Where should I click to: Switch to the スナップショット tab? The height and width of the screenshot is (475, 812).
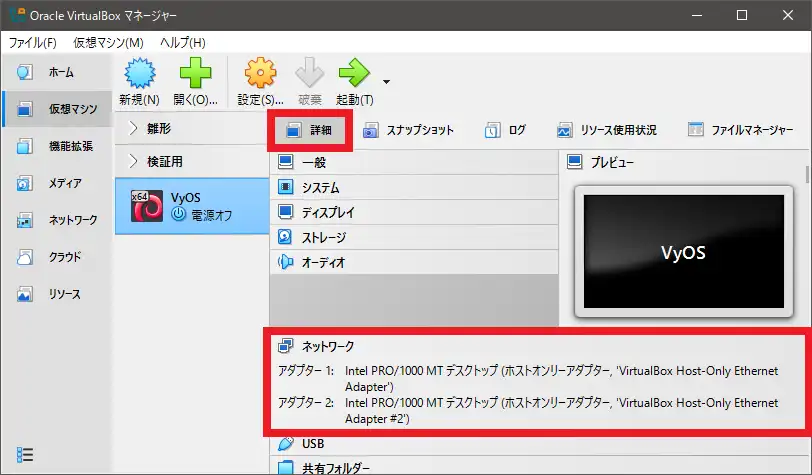(408, 130)
